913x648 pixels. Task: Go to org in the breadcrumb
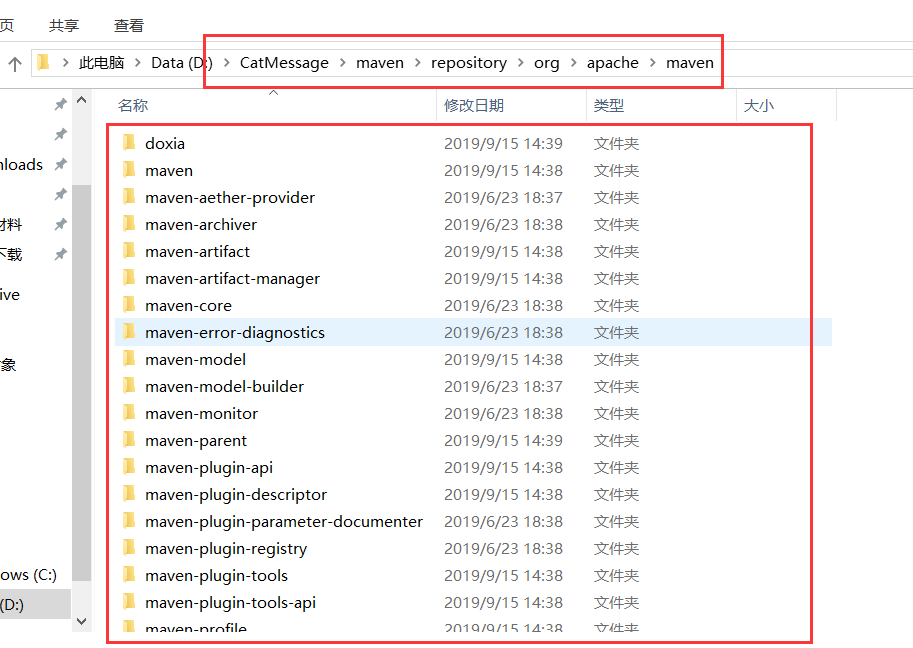click(x=547, y=62)
